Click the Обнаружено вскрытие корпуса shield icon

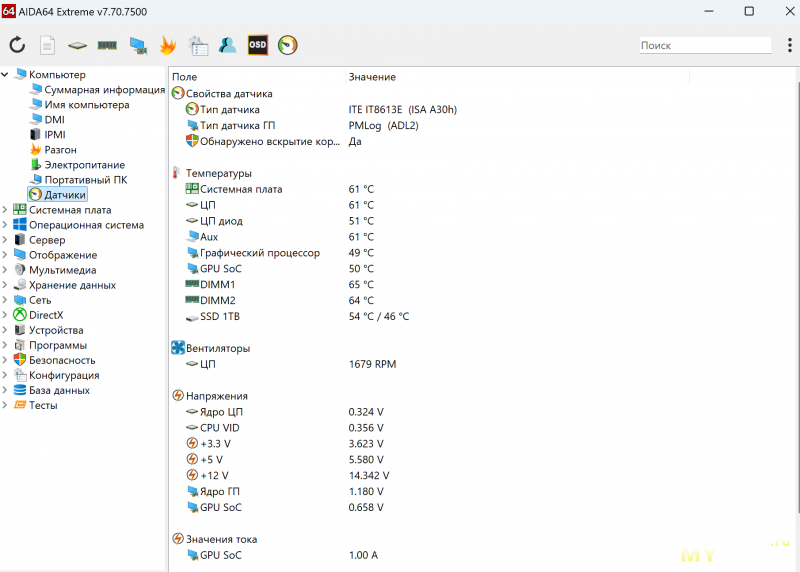(x=192, y=141)
